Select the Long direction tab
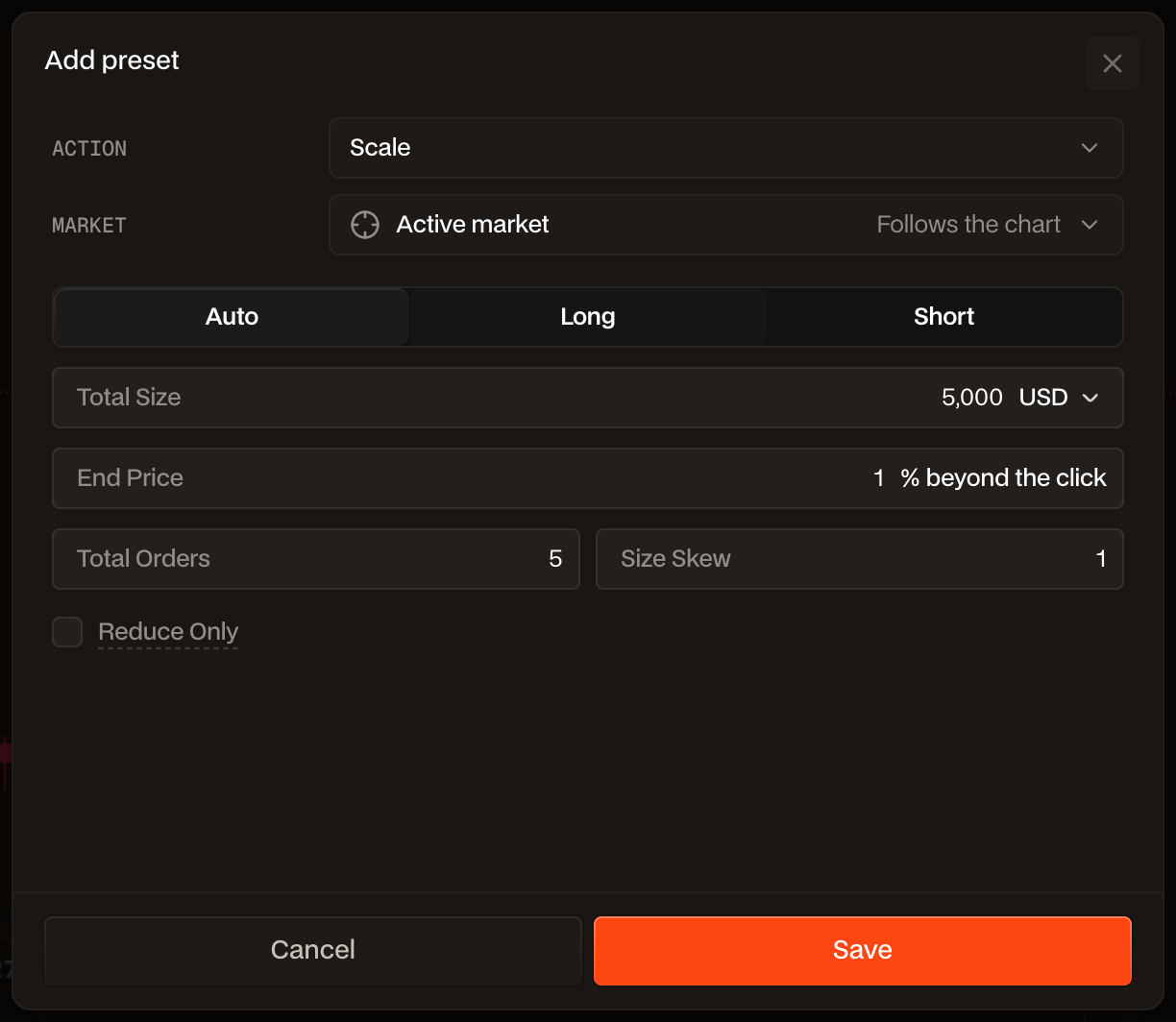 (x=587, y=317)
